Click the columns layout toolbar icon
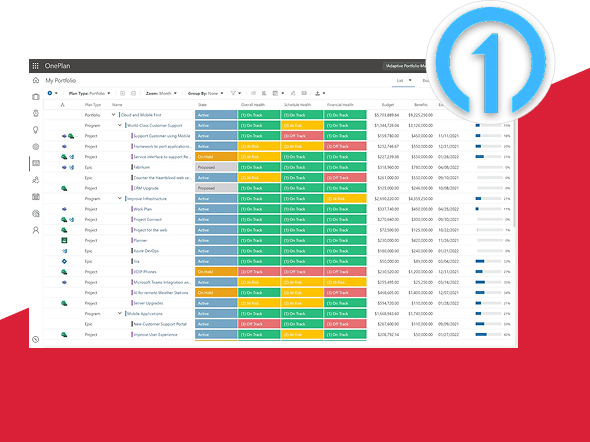The width and height of the screenshot is (590, 442). click(275, 93)
